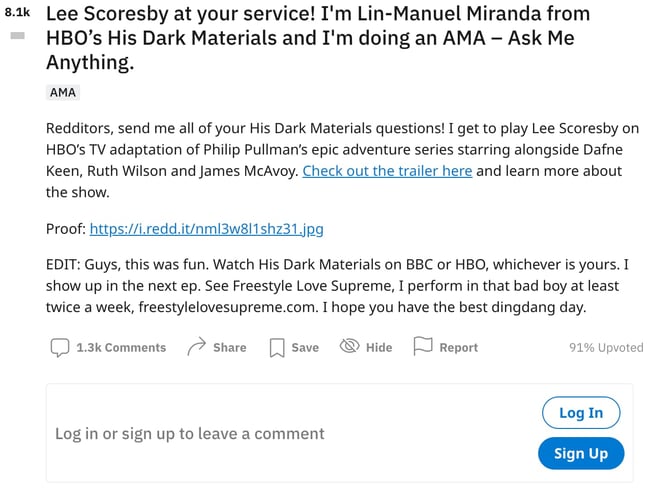650x493 pixels.
Task: Click the 91% Upvoted indicator
Action: click(x=606, y=348)
